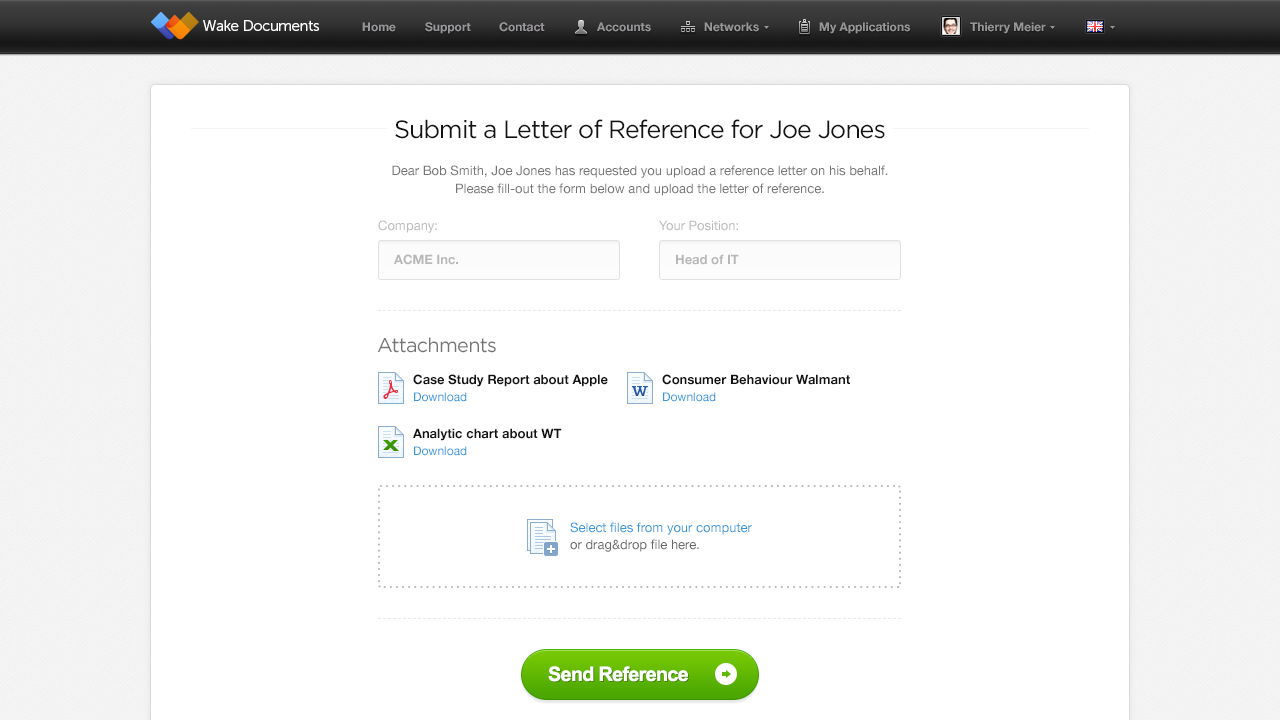
Task: Click the Word icon for Consumer Behaviour Walmant
Action: [x=640, y=388]
